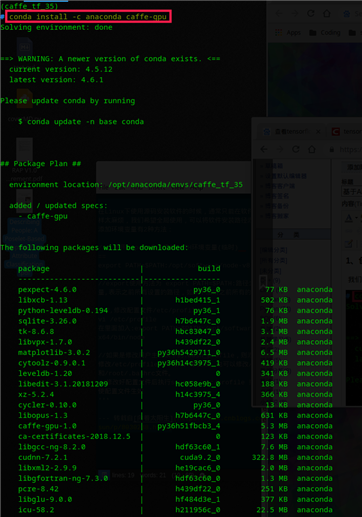362x517 pixels.
Task: Click the 'package' column header
Action: click(x=34, y=269)
